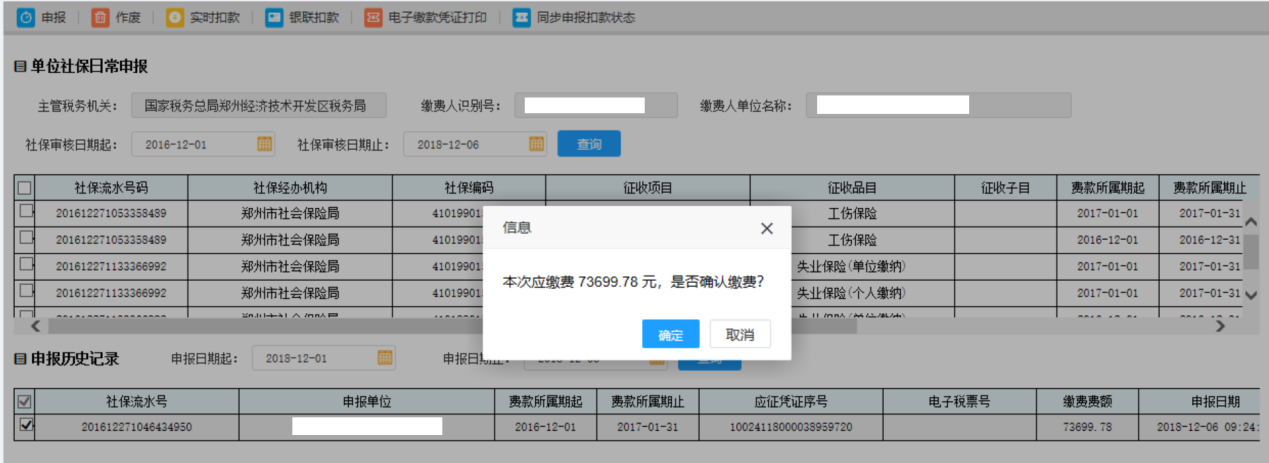This screenshot has height=463, width=1269.
Task: Click the 缴费人单位名称 field
Action: point(939,105)
